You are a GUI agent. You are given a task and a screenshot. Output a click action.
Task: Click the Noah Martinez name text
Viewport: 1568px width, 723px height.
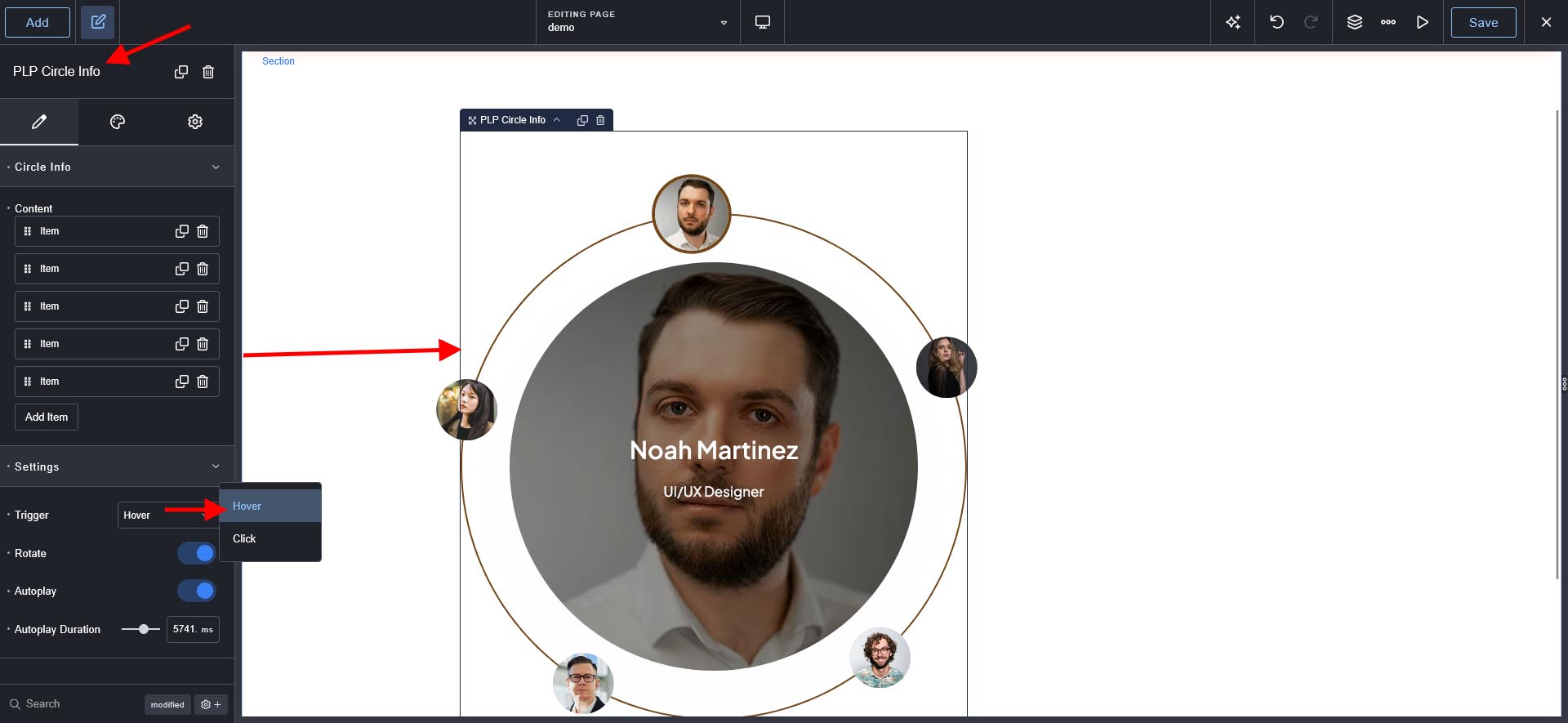pos(714,450)
